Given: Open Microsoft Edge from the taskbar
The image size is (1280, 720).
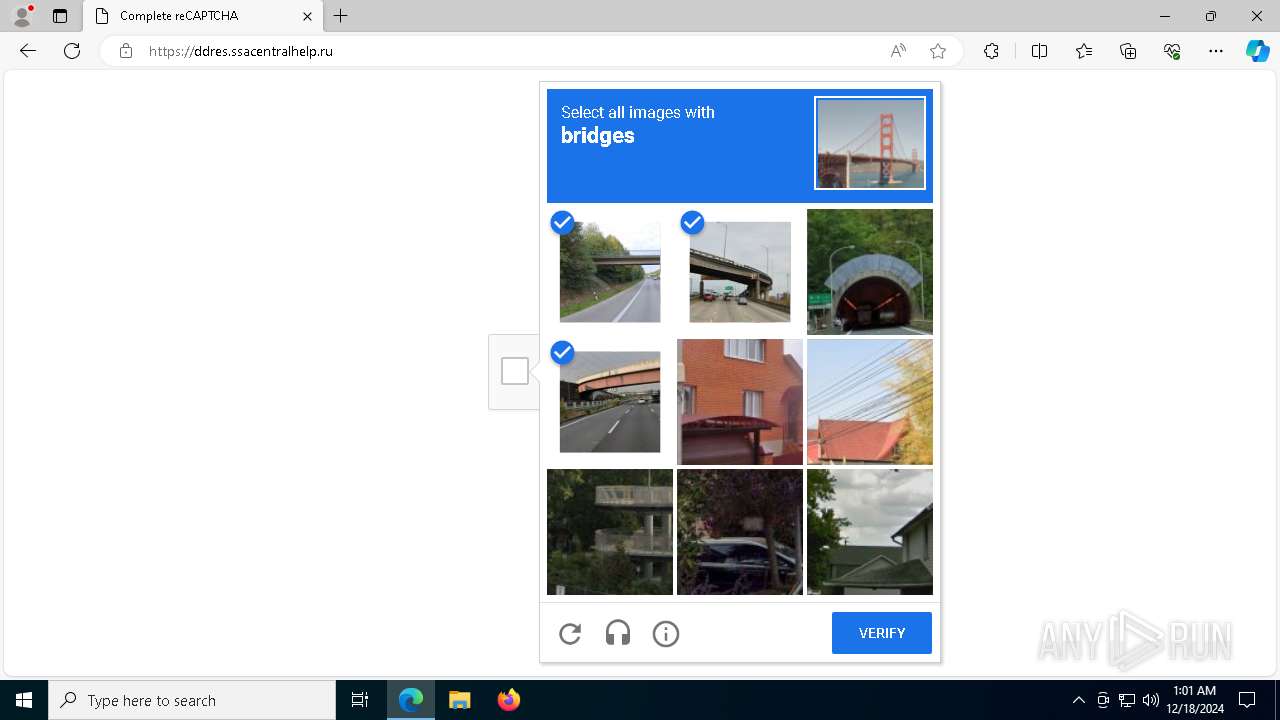Looking at the screenshot, I should click(x=411, y=700).
